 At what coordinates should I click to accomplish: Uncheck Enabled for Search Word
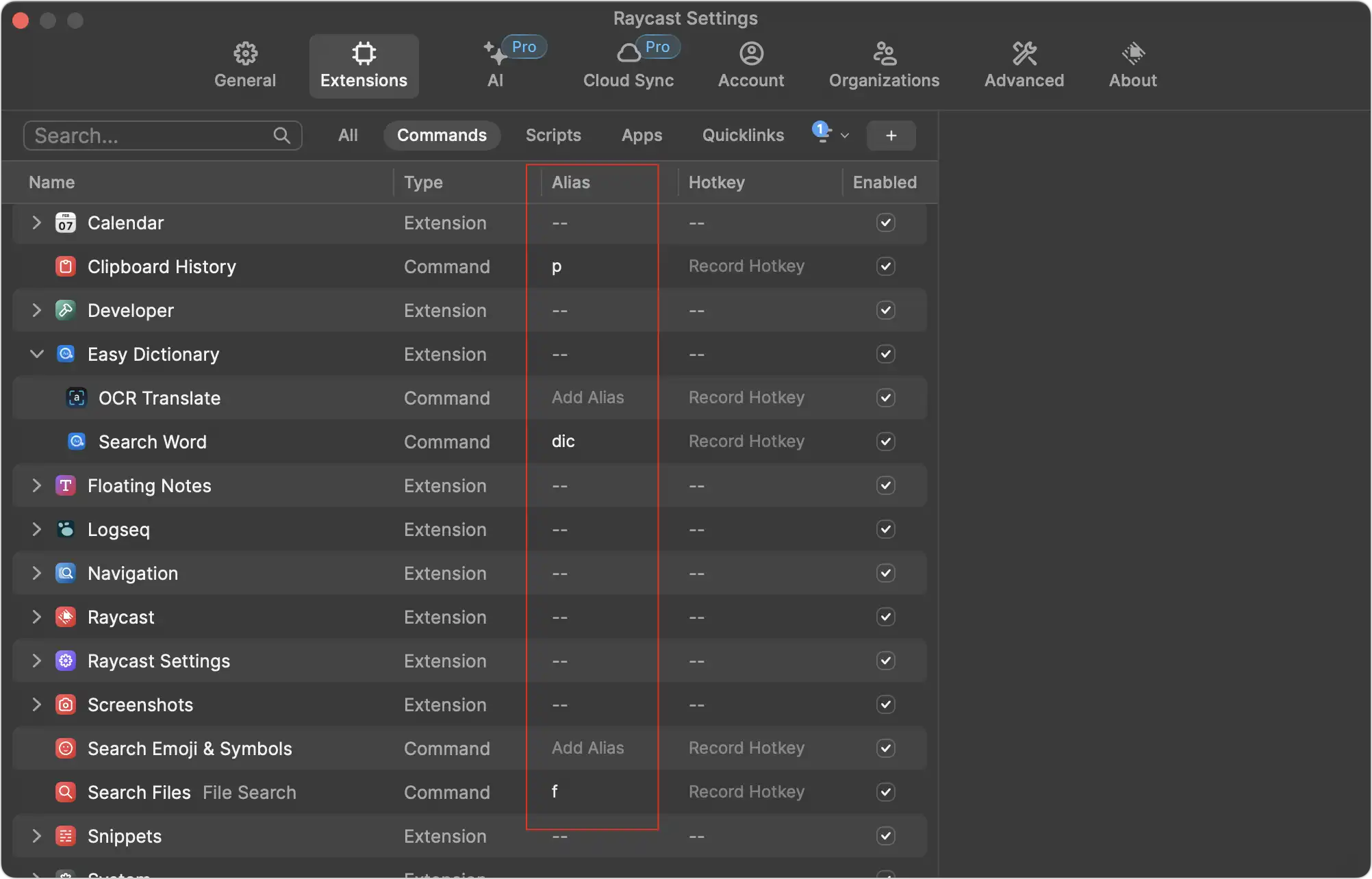[885, 442]
